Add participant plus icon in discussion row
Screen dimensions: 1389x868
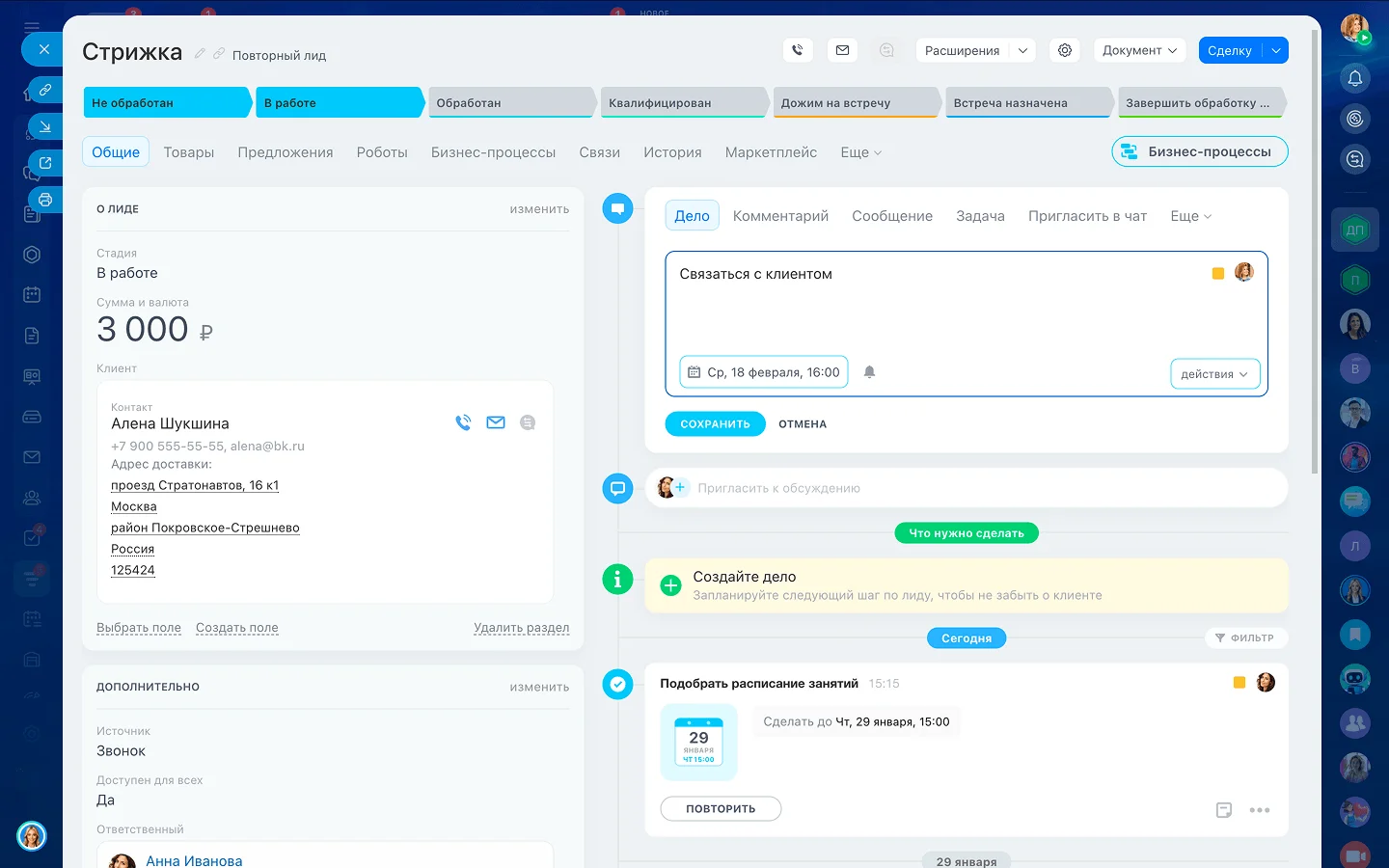coord(680,487)
